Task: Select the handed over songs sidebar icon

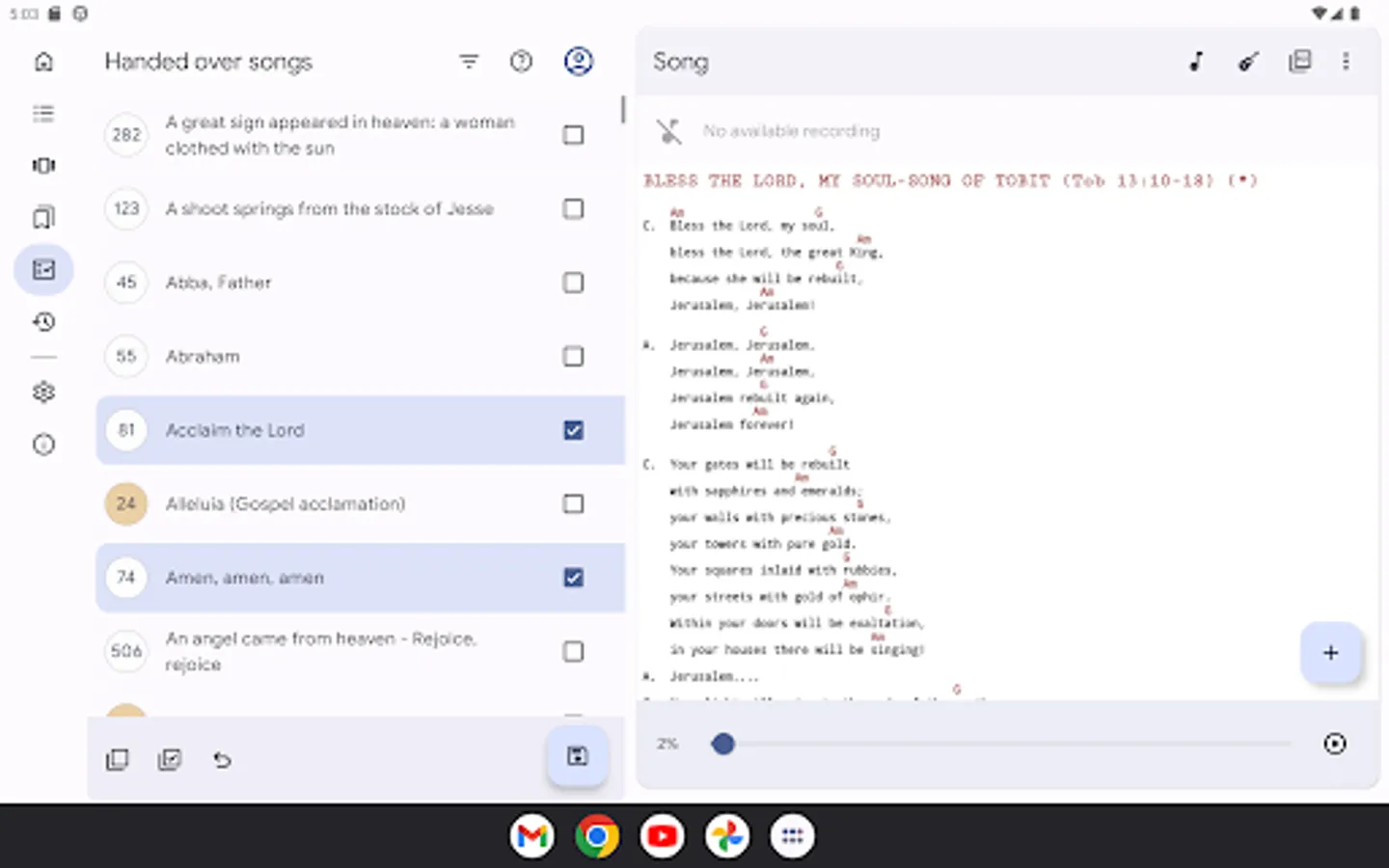Action: [43, 269]
